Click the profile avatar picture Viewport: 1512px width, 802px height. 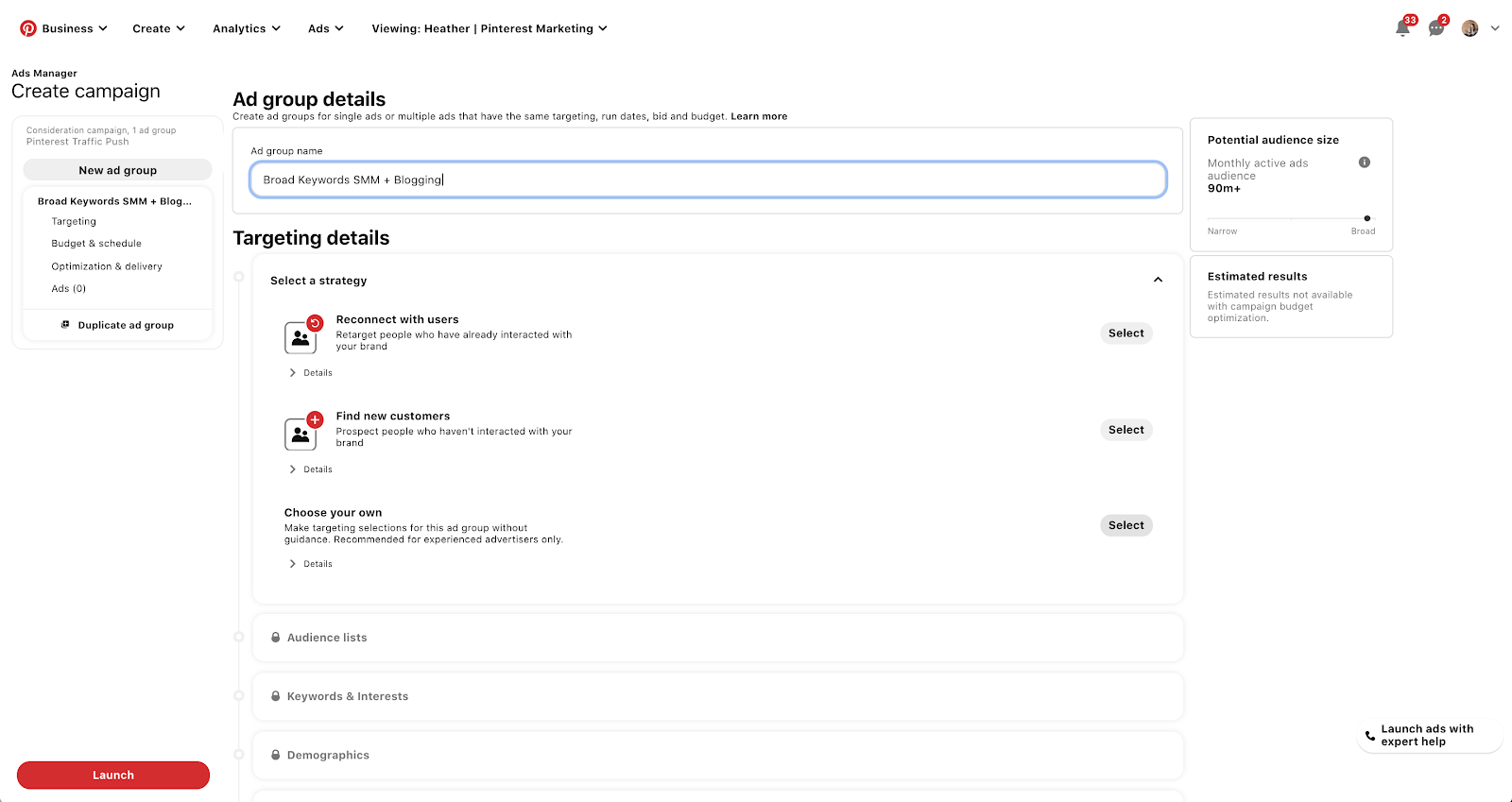click(1469, 28)
